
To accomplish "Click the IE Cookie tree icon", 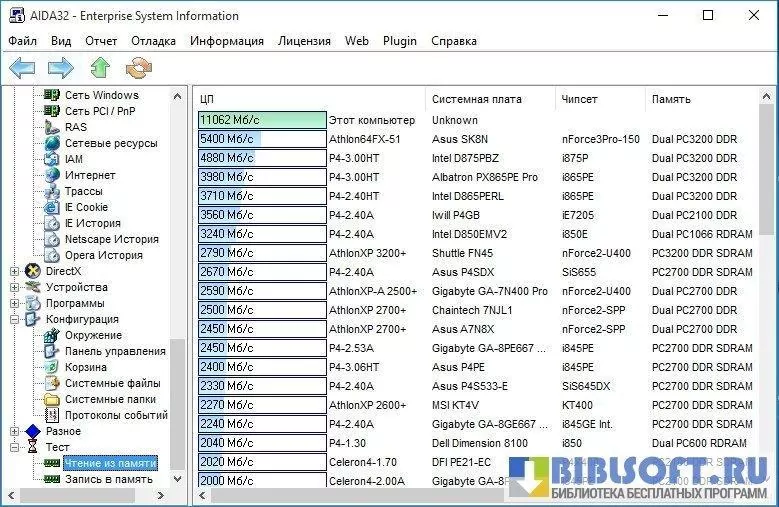I will pyautogui.click(x=51, y=207).
